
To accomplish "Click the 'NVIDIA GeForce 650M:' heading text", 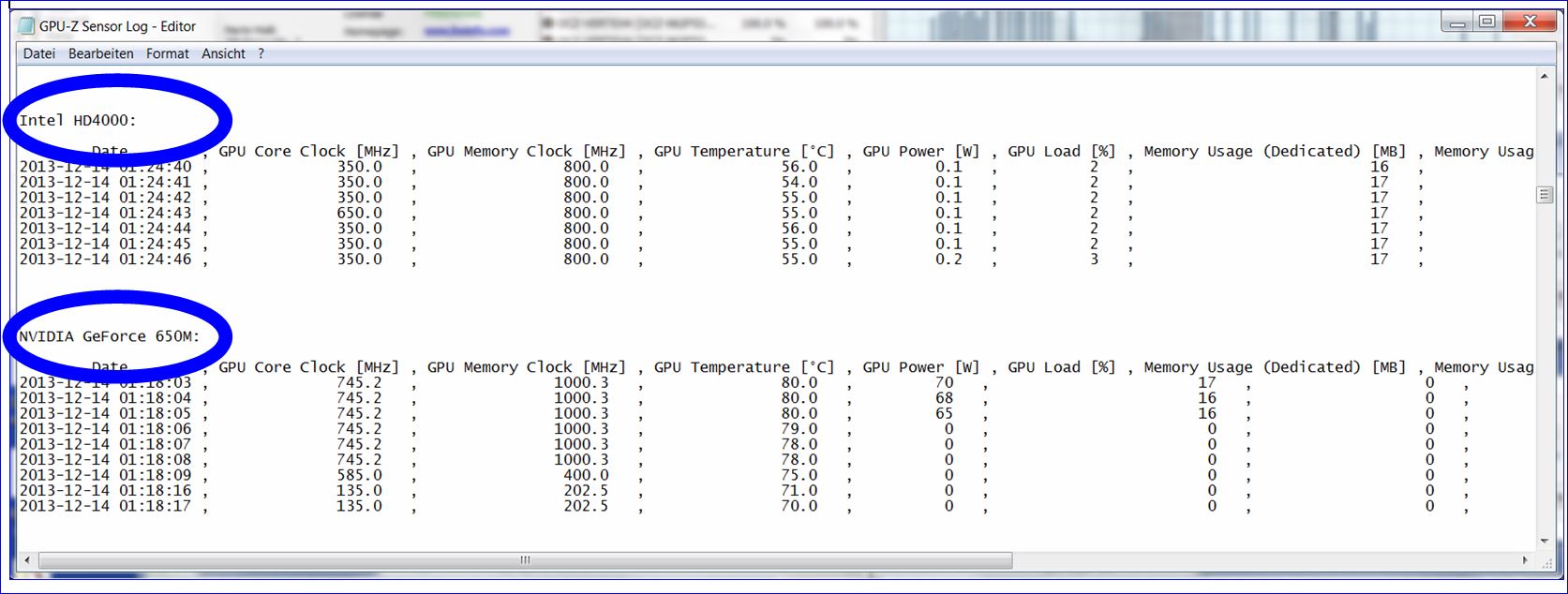I will tap(110, 336).
